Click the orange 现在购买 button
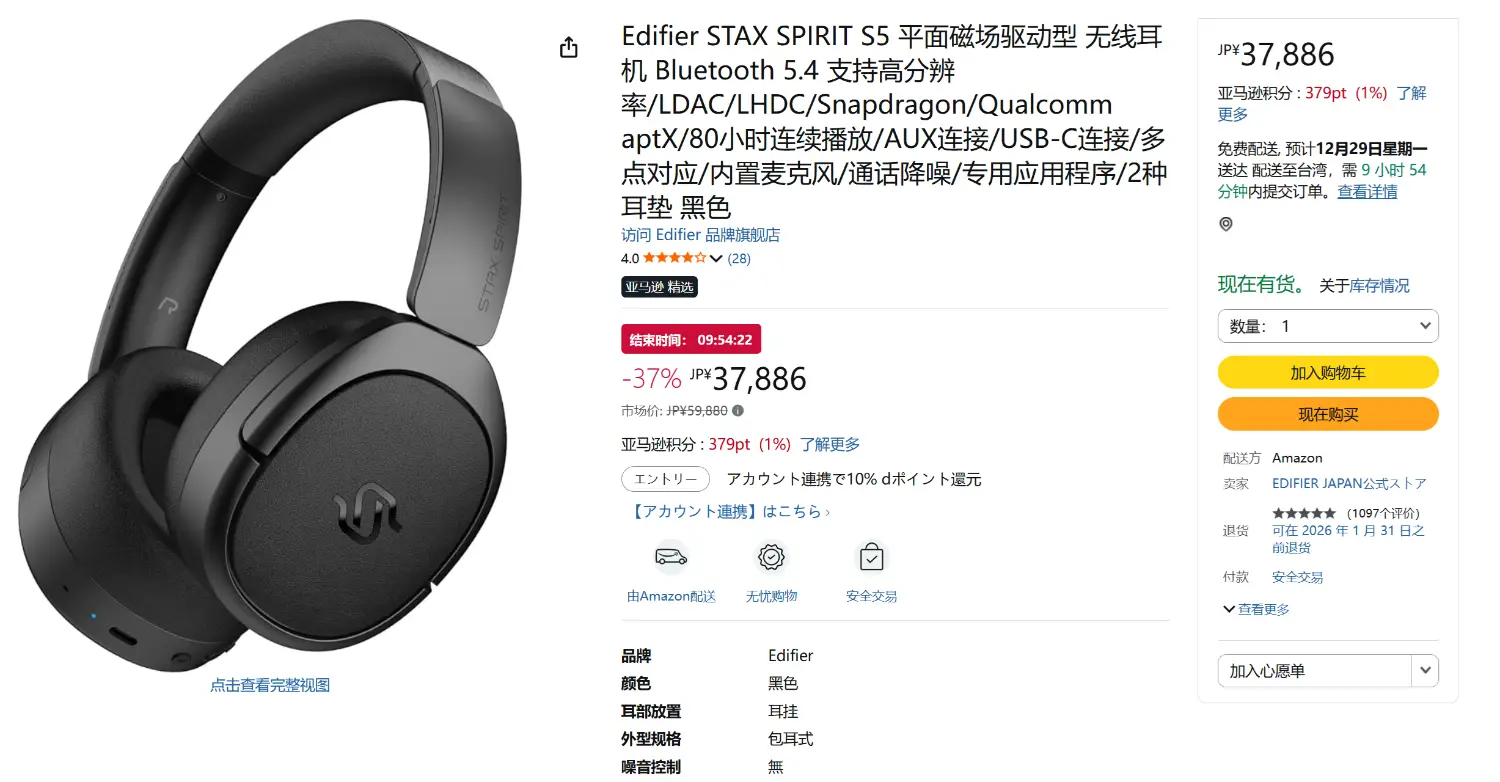The width and height of the screenshot is (1500, 782). tap(1328, 414)
